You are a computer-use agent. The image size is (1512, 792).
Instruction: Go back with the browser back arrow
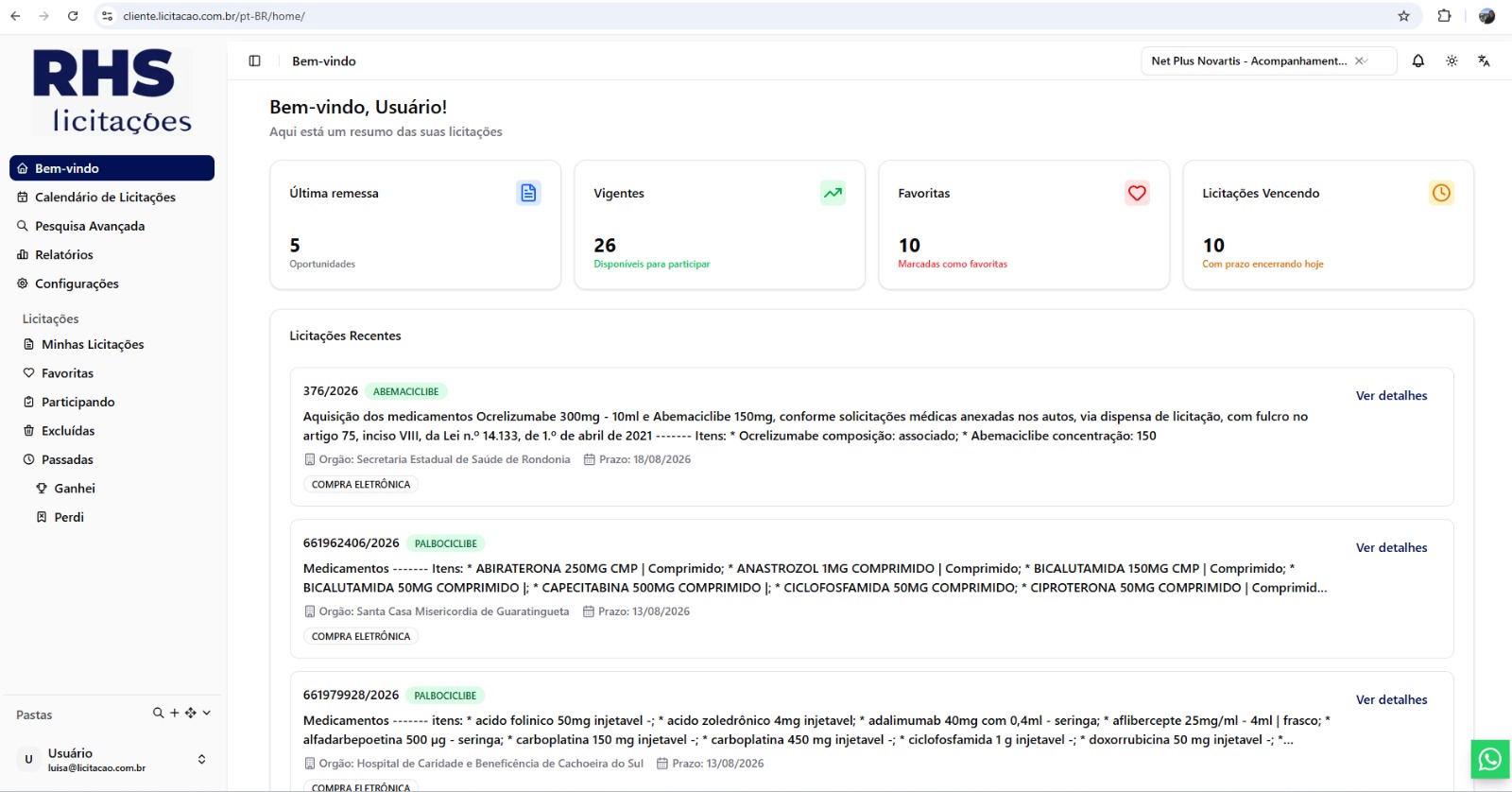(15, 16)
